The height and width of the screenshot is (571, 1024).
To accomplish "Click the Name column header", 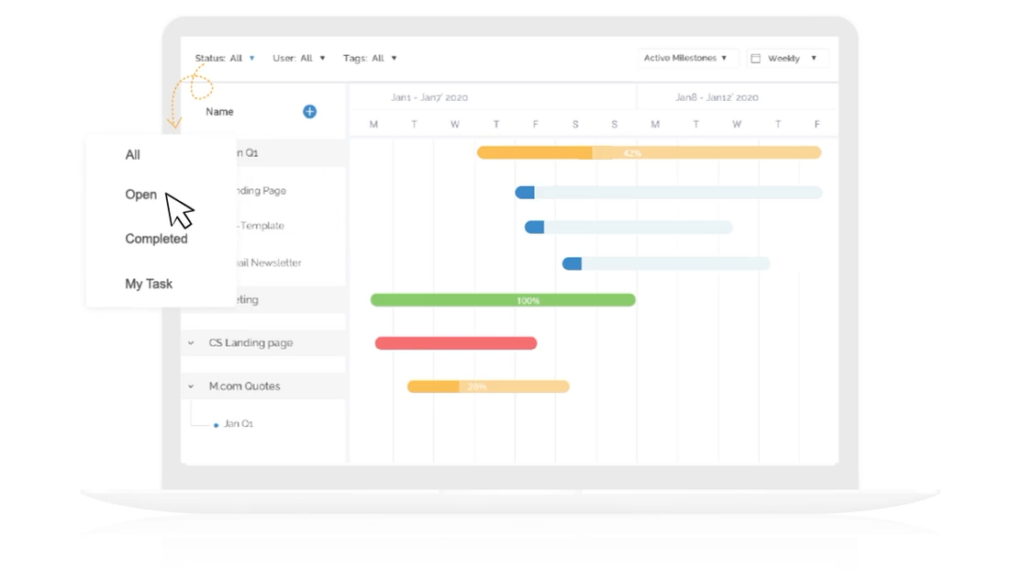I will (219, 112).
